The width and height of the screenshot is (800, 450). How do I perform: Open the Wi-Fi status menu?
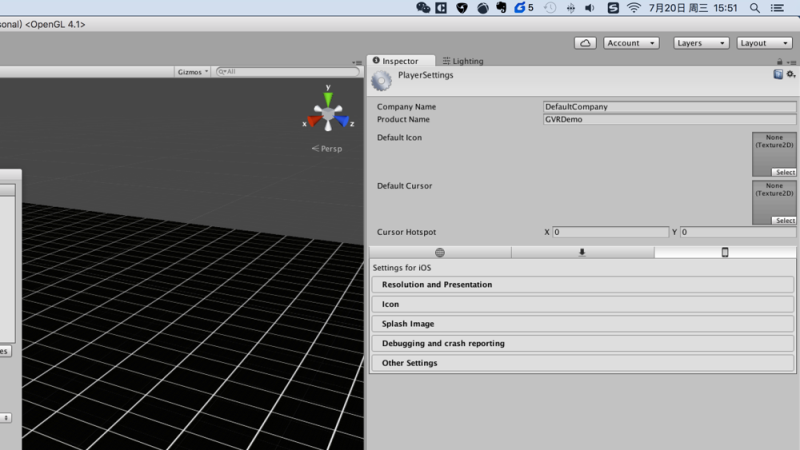click(633, 8)
